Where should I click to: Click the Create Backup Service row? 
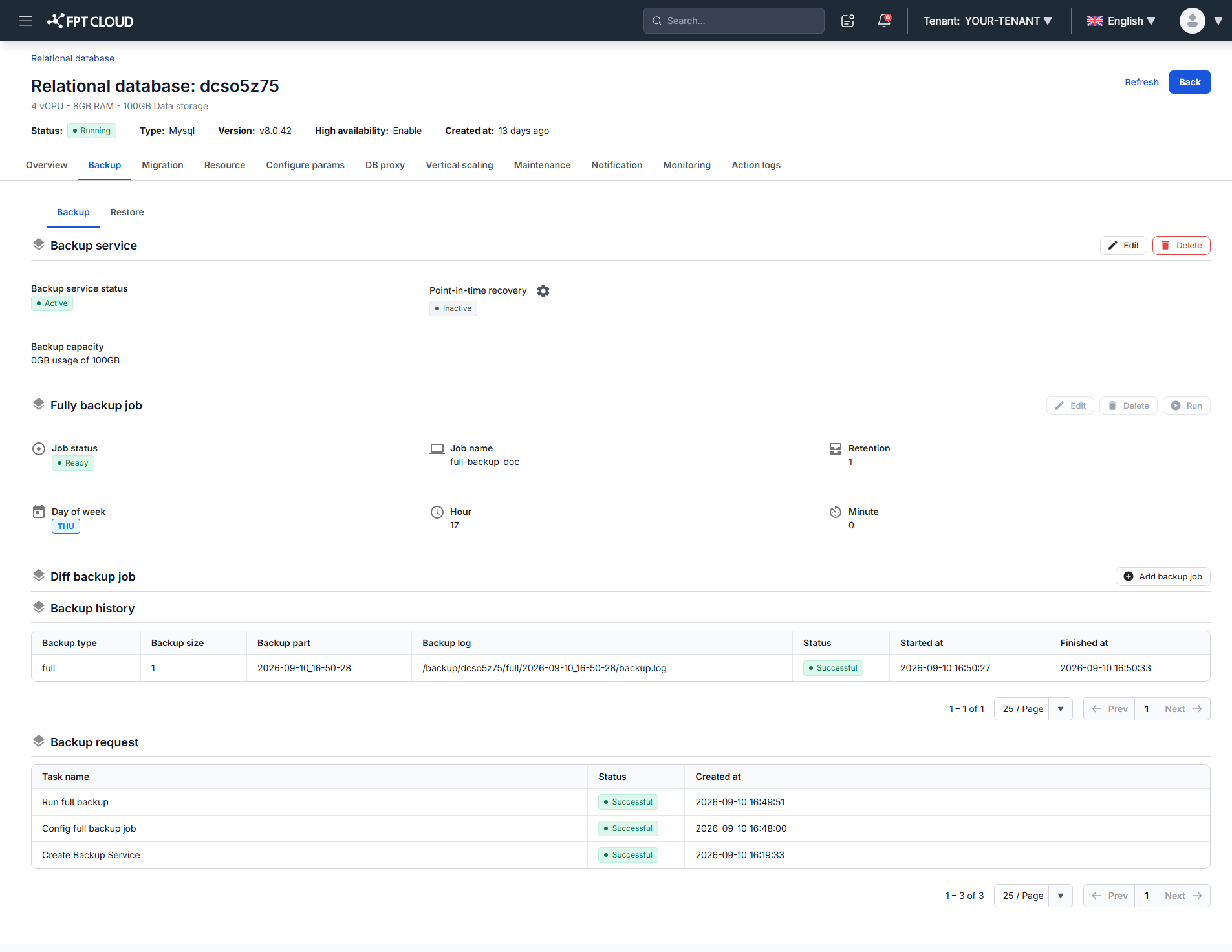pos(620,855)
